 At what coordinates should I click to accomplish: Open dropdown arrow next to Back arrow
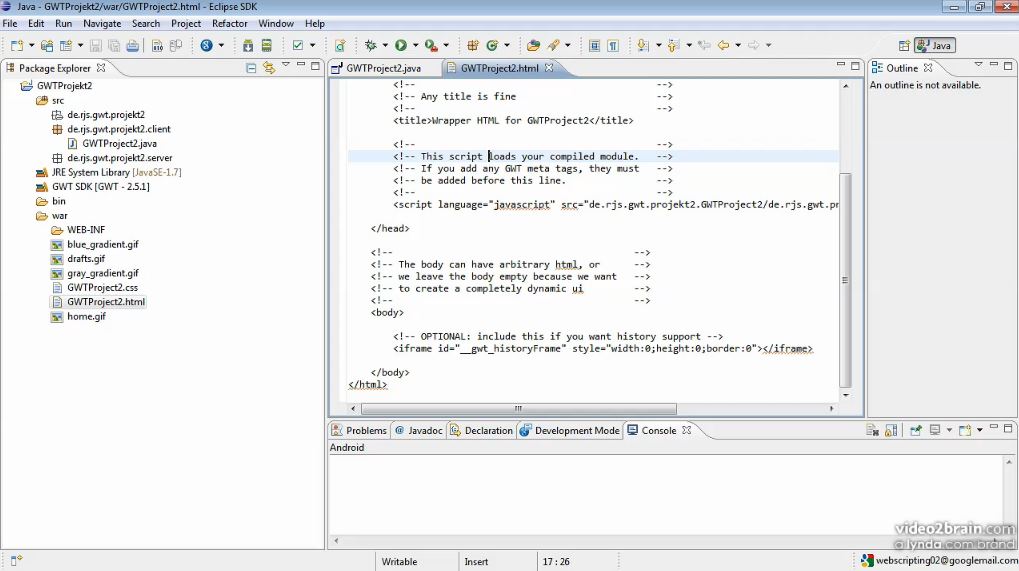click(x=738, y=45)
